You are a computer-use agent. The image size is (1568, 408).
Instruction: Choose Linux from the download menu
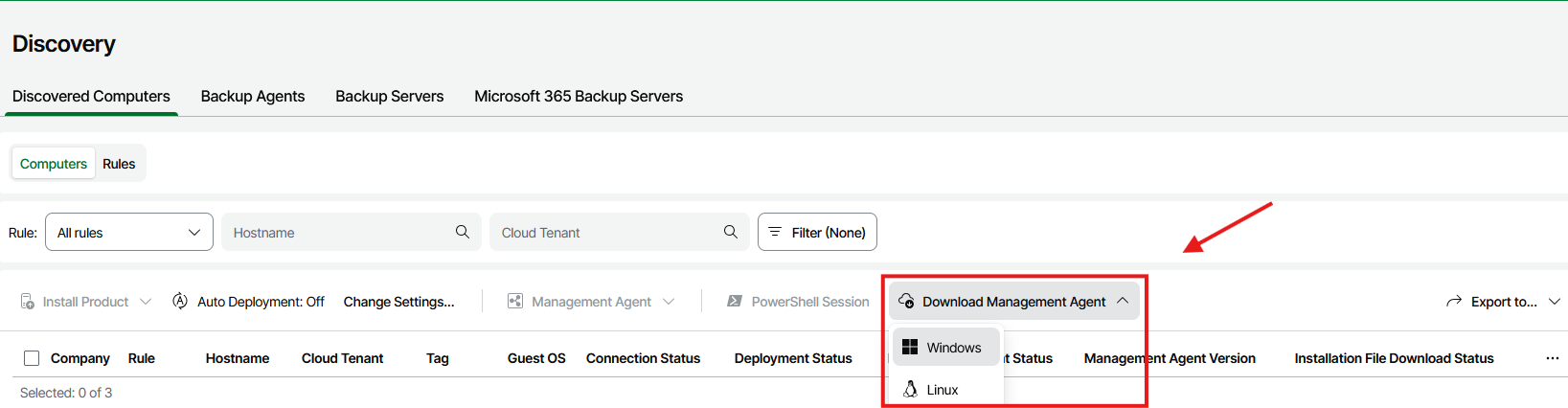946,390
